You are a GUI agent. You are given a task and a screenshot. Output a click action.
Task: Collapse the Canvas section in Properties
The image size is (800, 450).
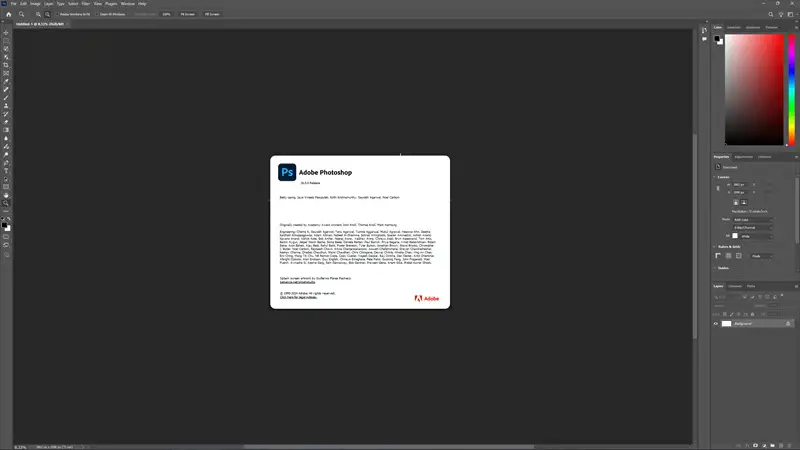pyautogui.click(x=714, y=177)
